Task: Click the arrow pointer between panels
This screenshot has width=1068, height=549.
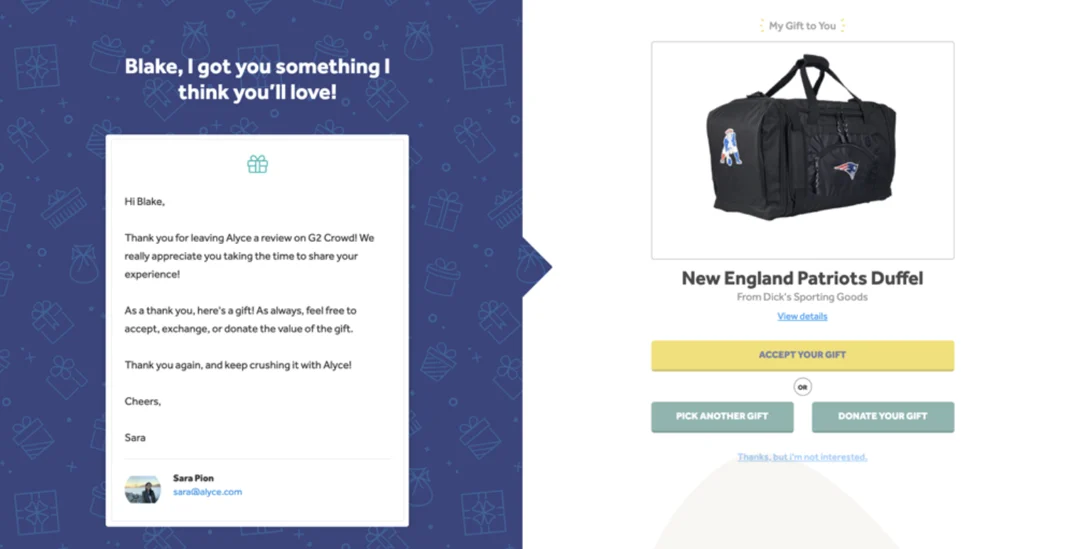Action: pyautogui.click(x=537, y=267)
